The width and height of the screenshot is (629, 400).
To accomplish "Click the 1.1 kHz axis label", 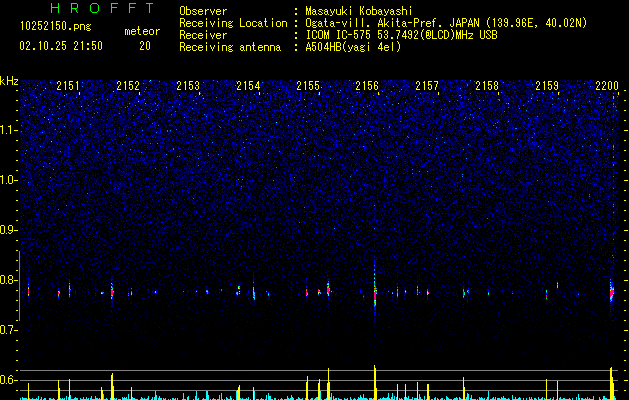I will pyautogui.click(x=8, y=130).
